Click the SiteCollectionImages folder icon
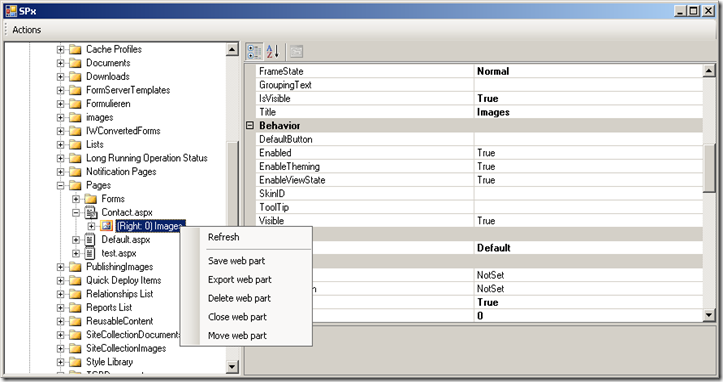The width and height of the screenshot is (723, 382). coord(75,348)
